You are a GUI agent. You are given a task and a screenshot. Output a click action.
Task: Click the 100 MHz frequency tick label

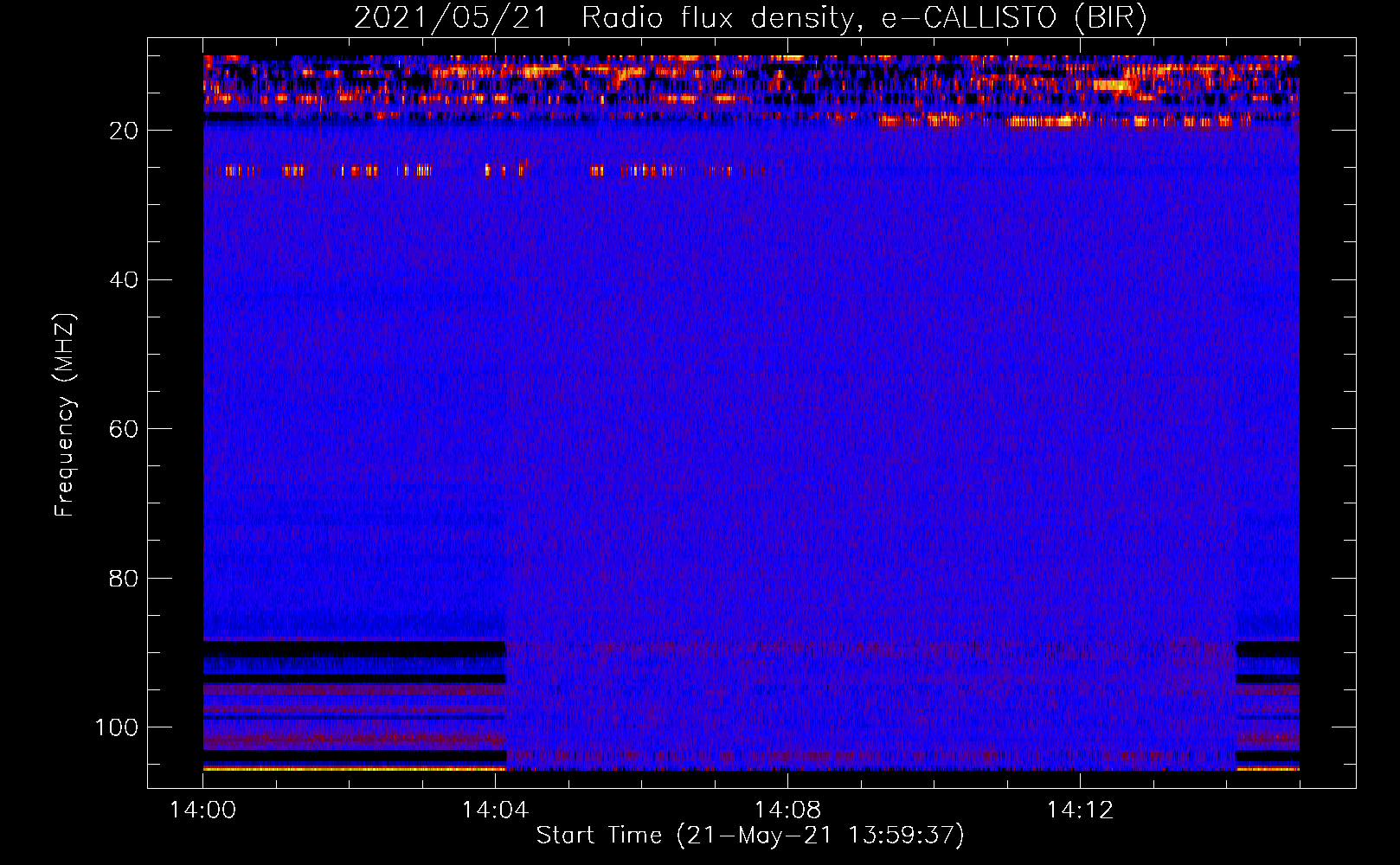point(117,727)
